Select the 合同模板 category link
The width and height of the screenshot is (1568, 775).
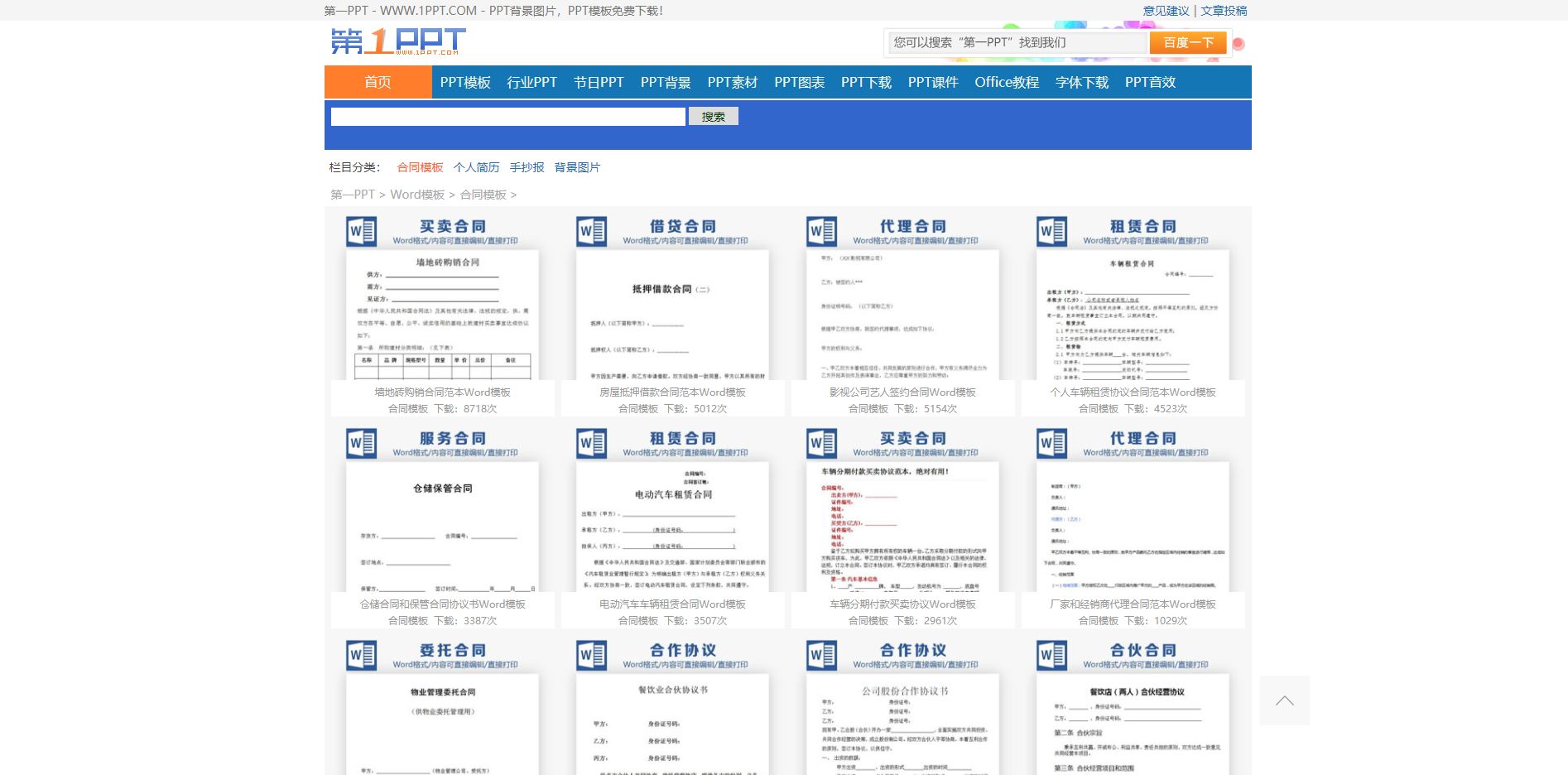tap(420, 167)
